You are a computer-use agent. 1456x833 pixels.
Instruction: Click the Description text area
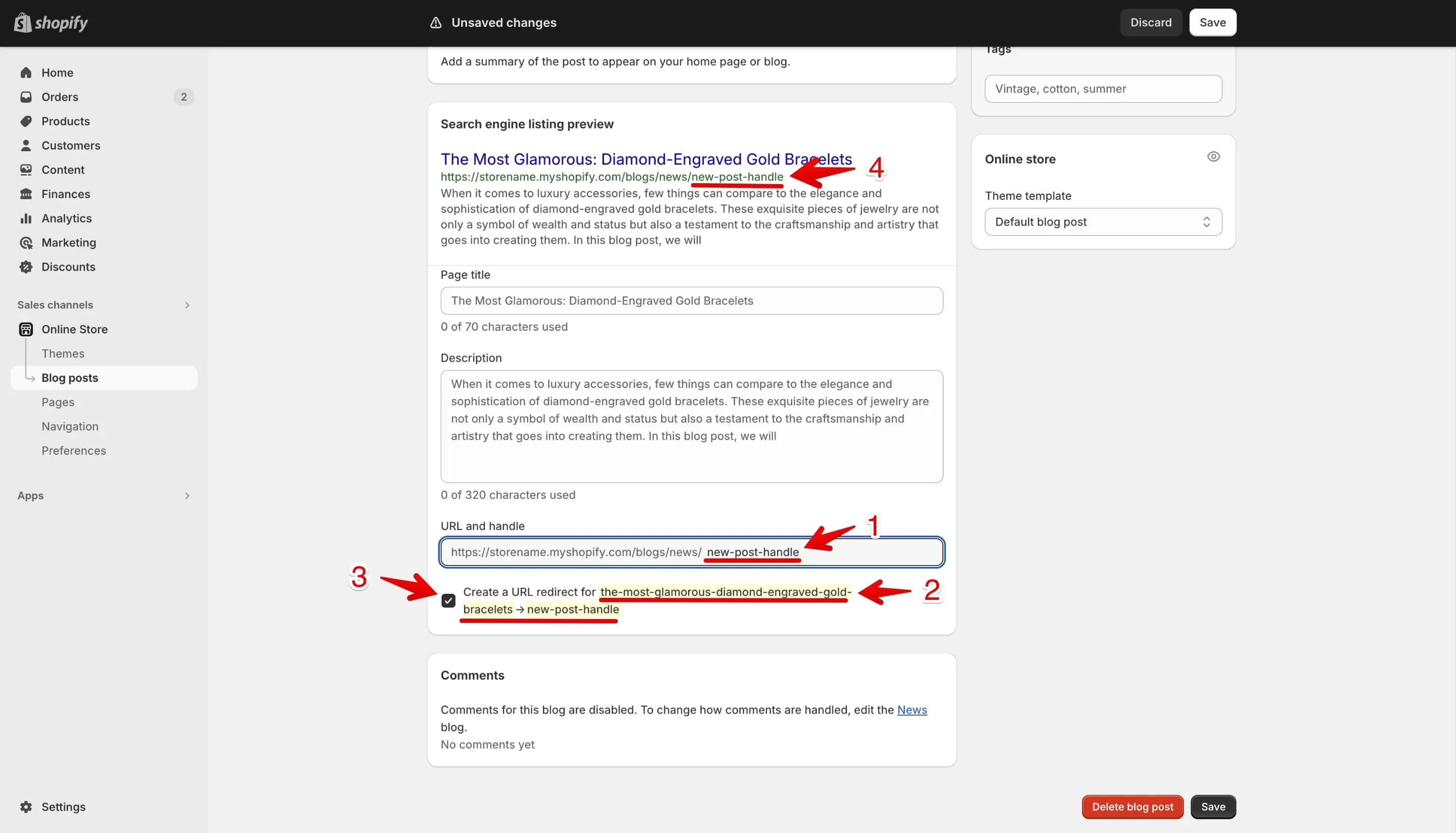coord(692,426)
